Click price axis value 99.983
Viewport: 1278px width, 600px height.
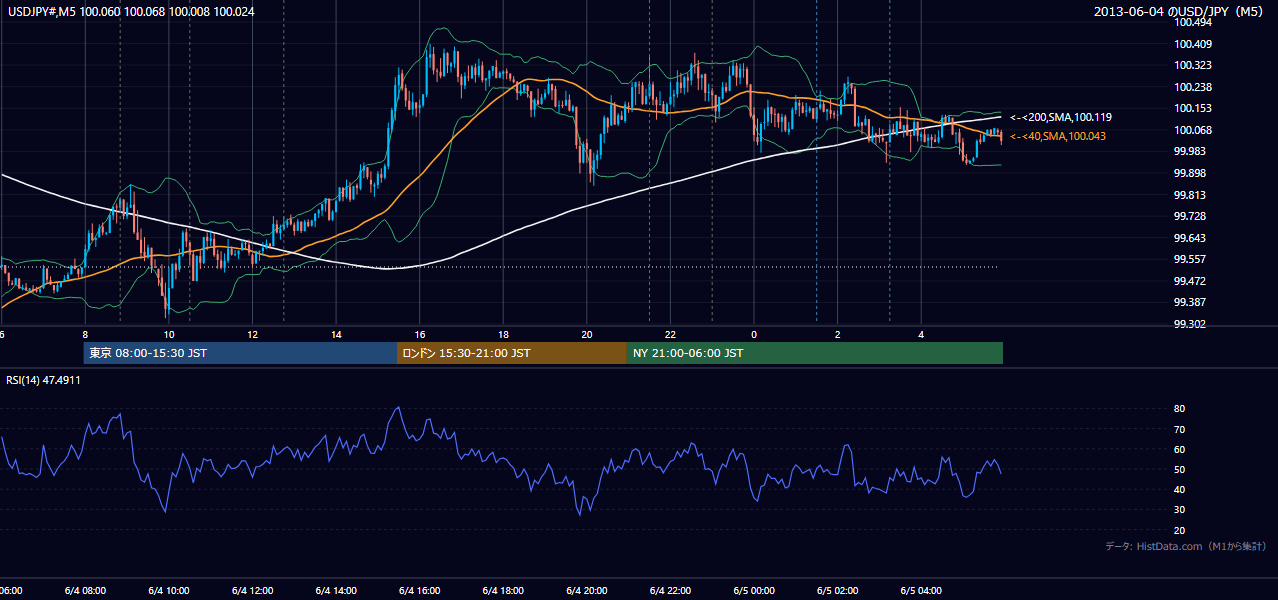tap(1192, 151)
